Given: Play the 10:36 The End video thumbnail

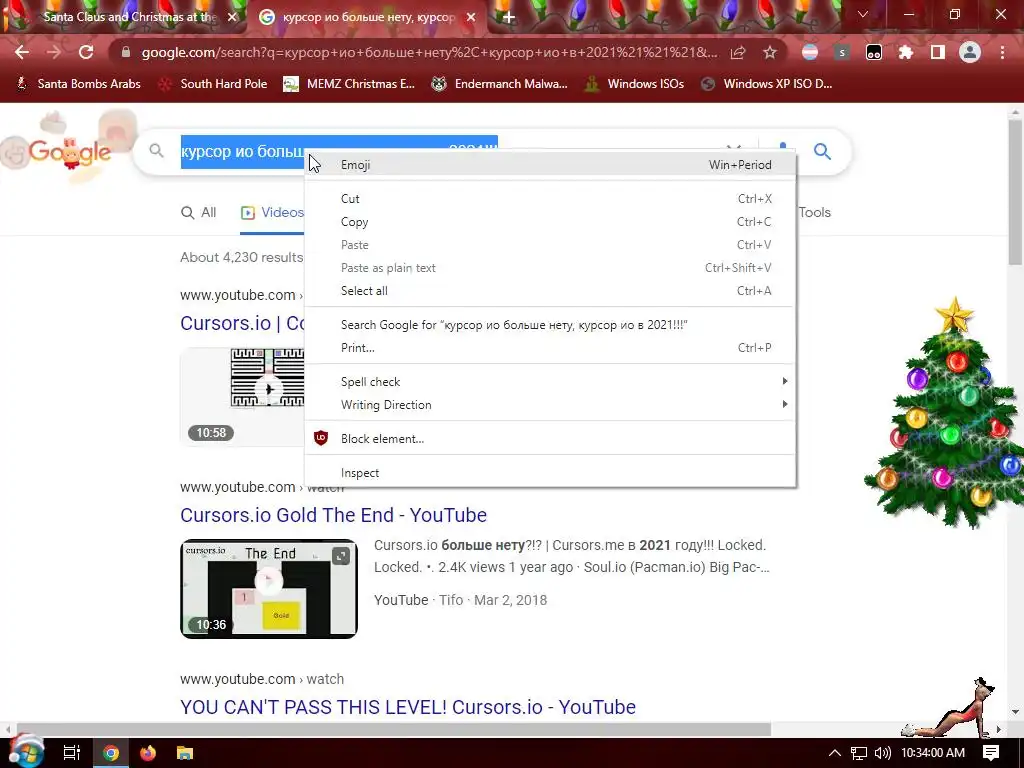Looking at the screenshot, I should click(269, 588).
